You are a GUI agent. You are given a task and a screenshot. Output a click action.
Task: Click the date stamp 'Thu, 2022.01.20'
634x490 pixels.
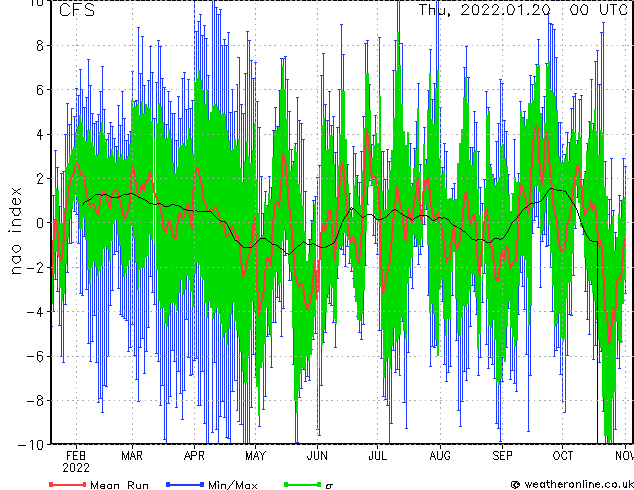point(484,10)
